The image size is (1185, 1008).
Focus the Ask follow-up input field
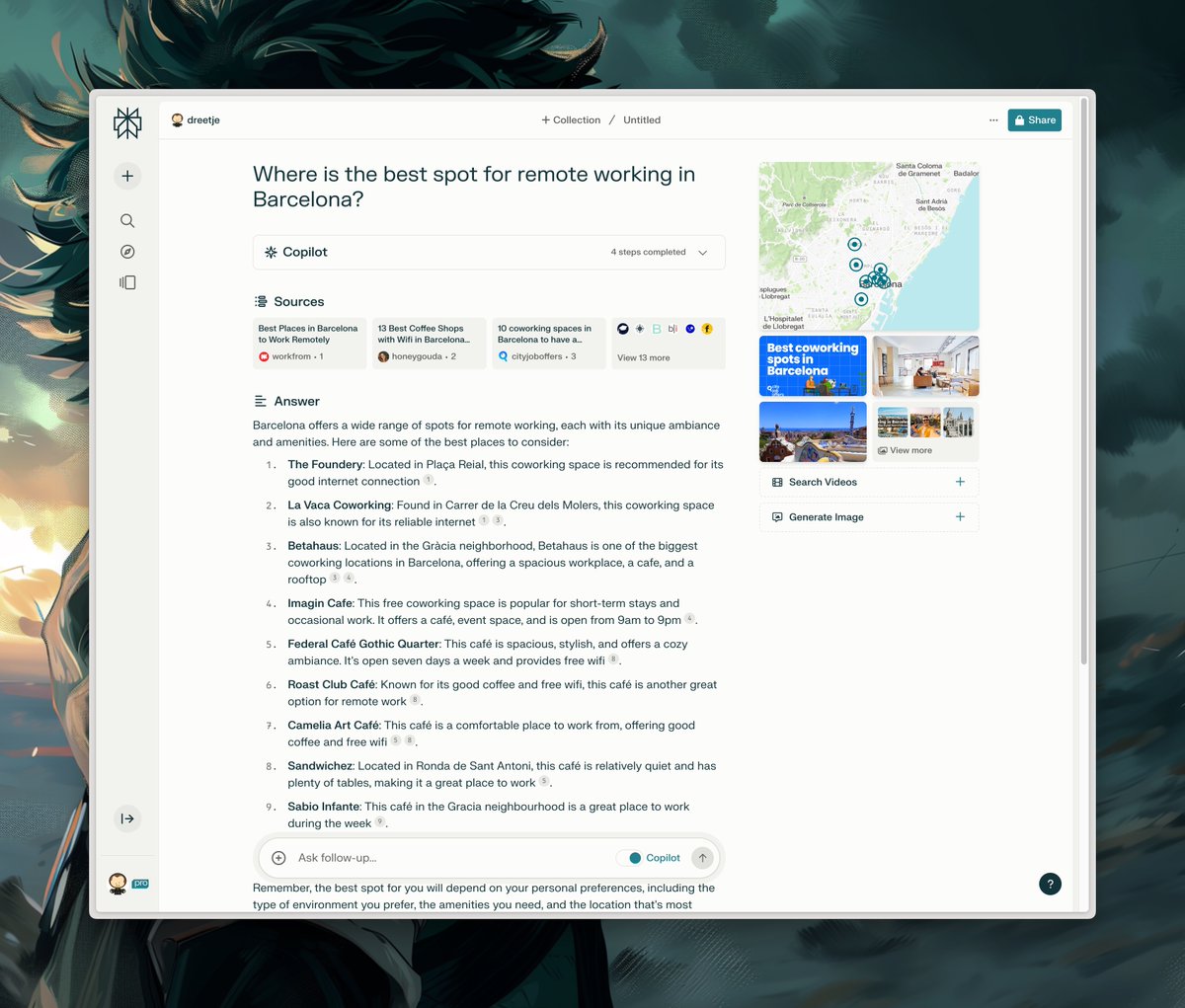pos(449,858)
